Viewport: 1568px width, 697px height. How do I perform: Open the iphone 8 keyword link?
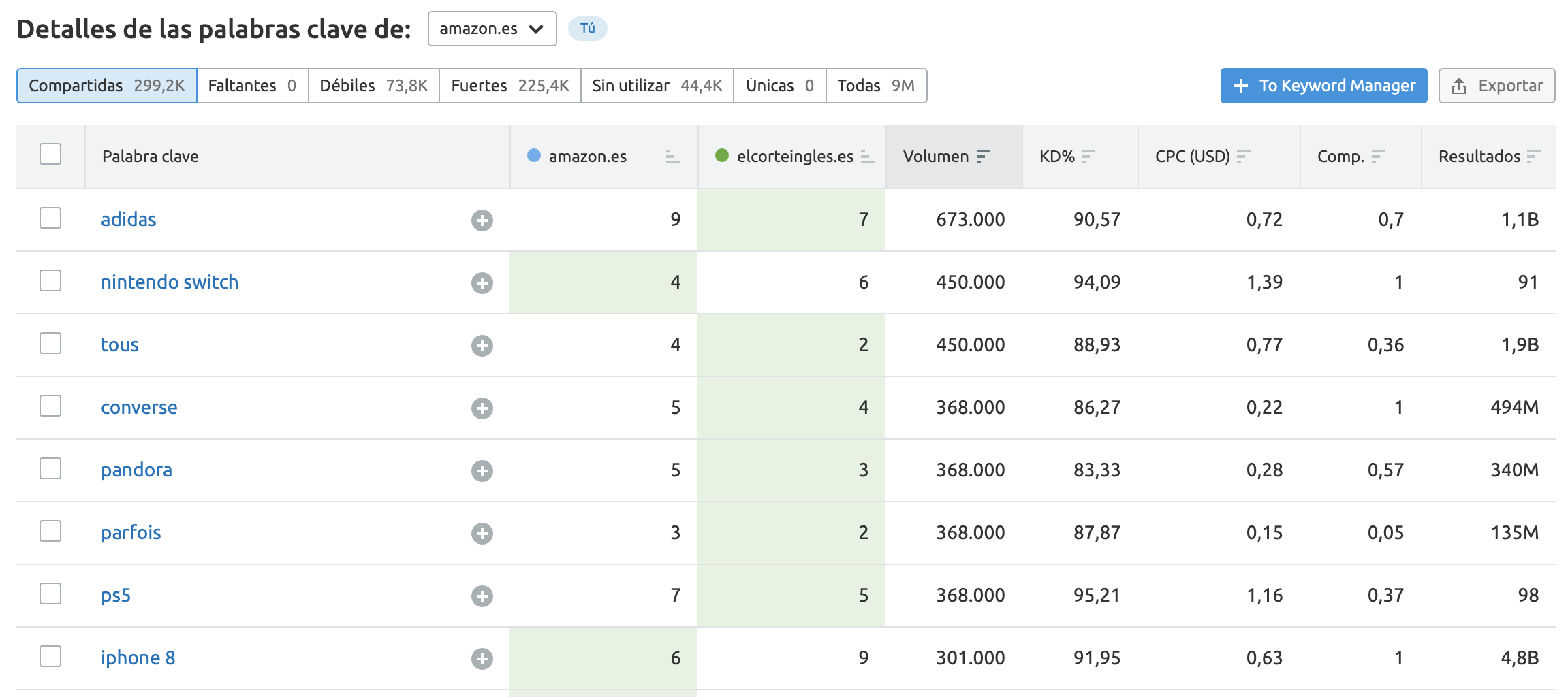[138, 658]
